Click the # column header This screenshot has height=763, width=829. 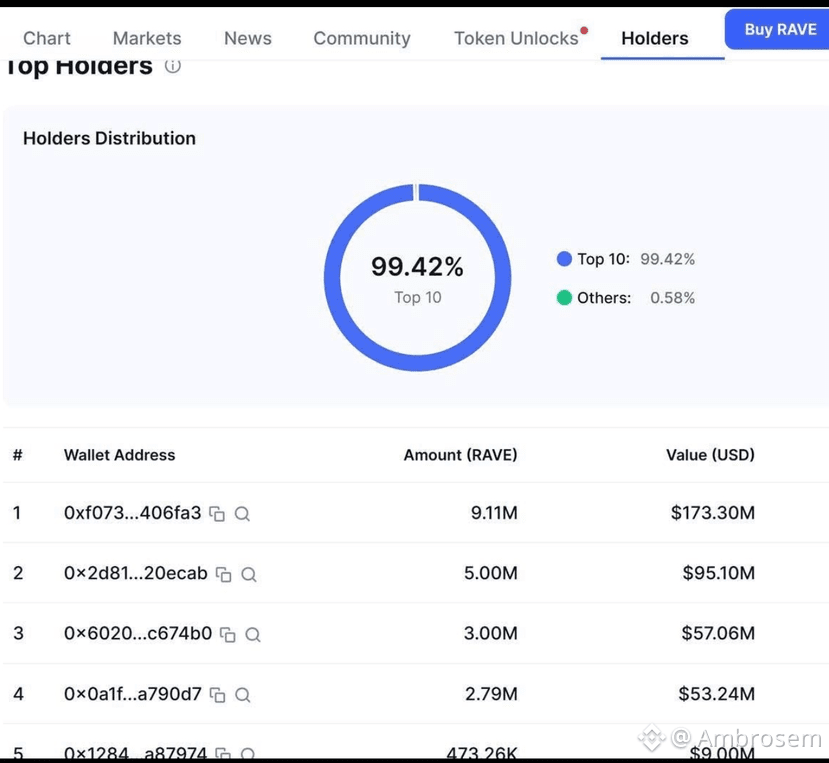tap(17, 455)
